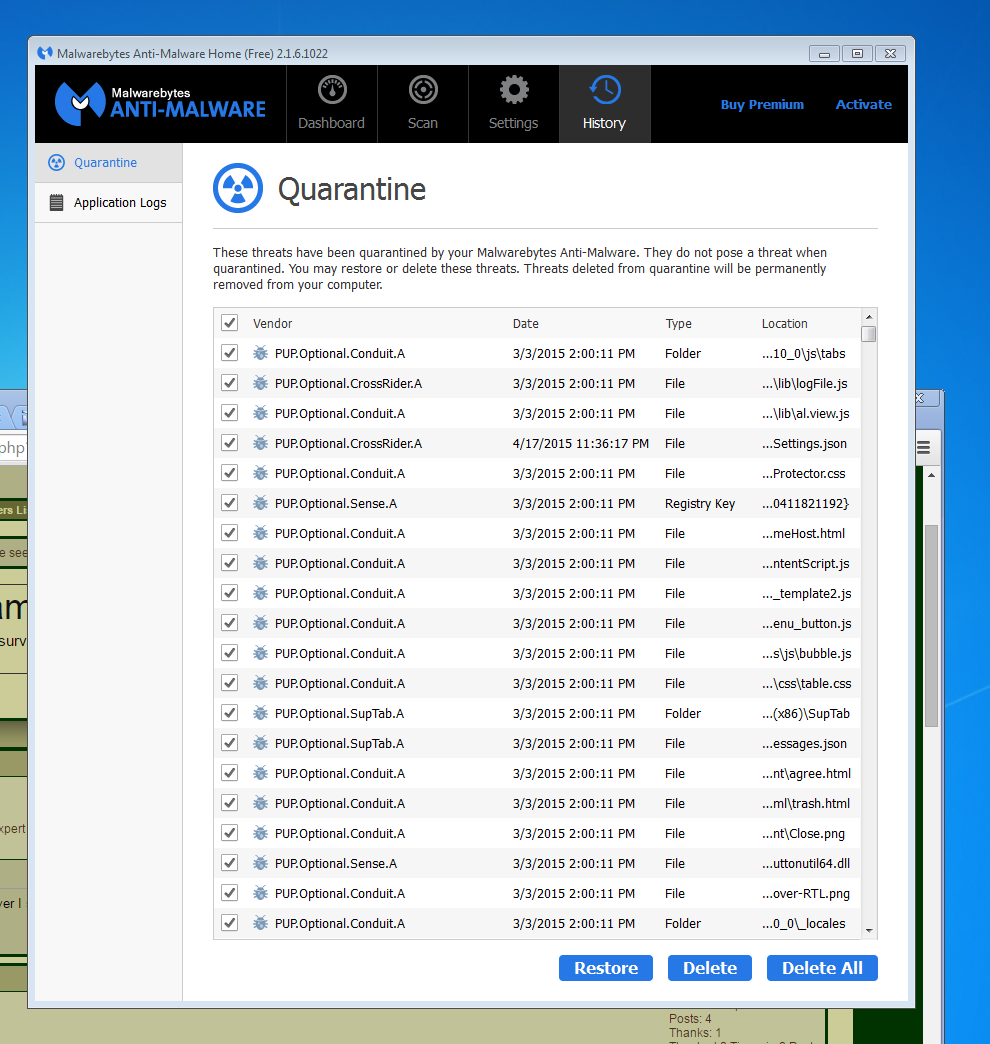
Task: Toggle the select-all checkbox in header
Action: [x=230, y=323]
